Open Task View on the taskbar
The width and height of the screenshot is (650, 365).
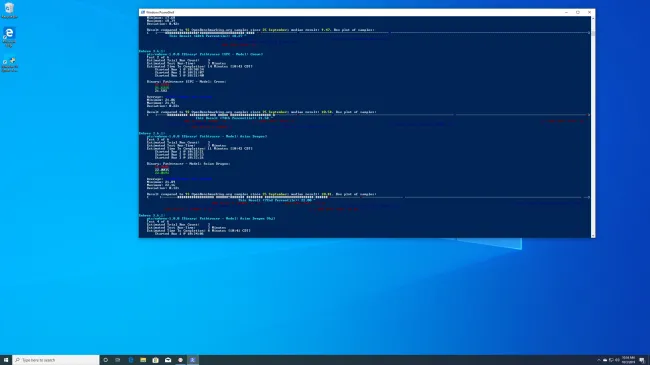[x=118, y=360]
